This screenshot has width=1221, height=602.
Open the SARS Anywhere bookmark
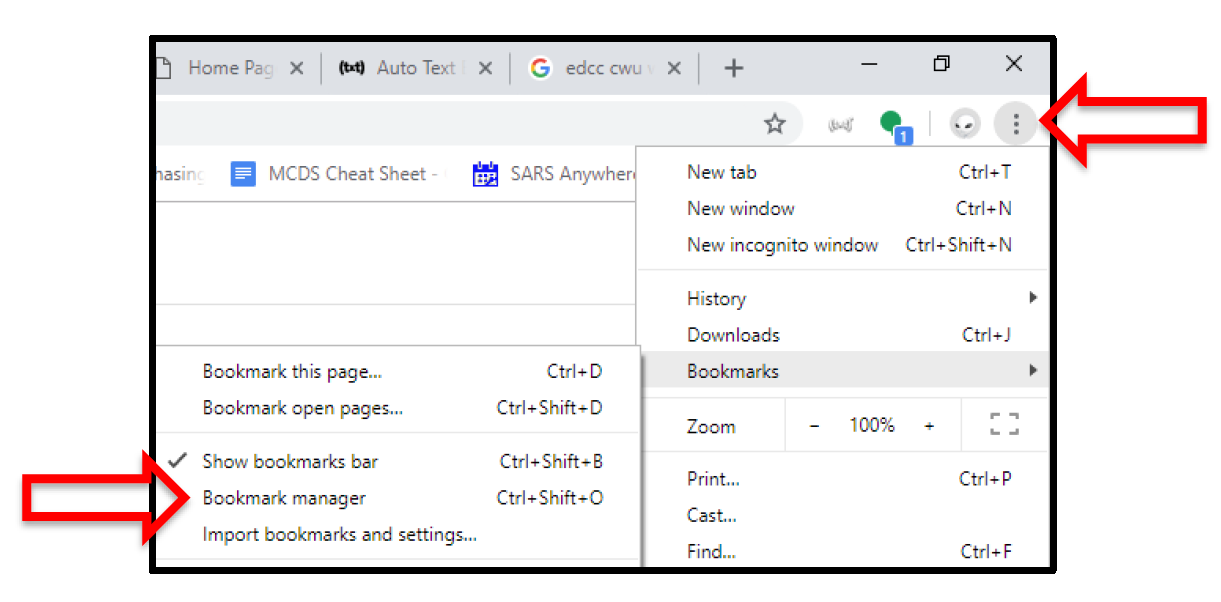click(x=555, y=174)
